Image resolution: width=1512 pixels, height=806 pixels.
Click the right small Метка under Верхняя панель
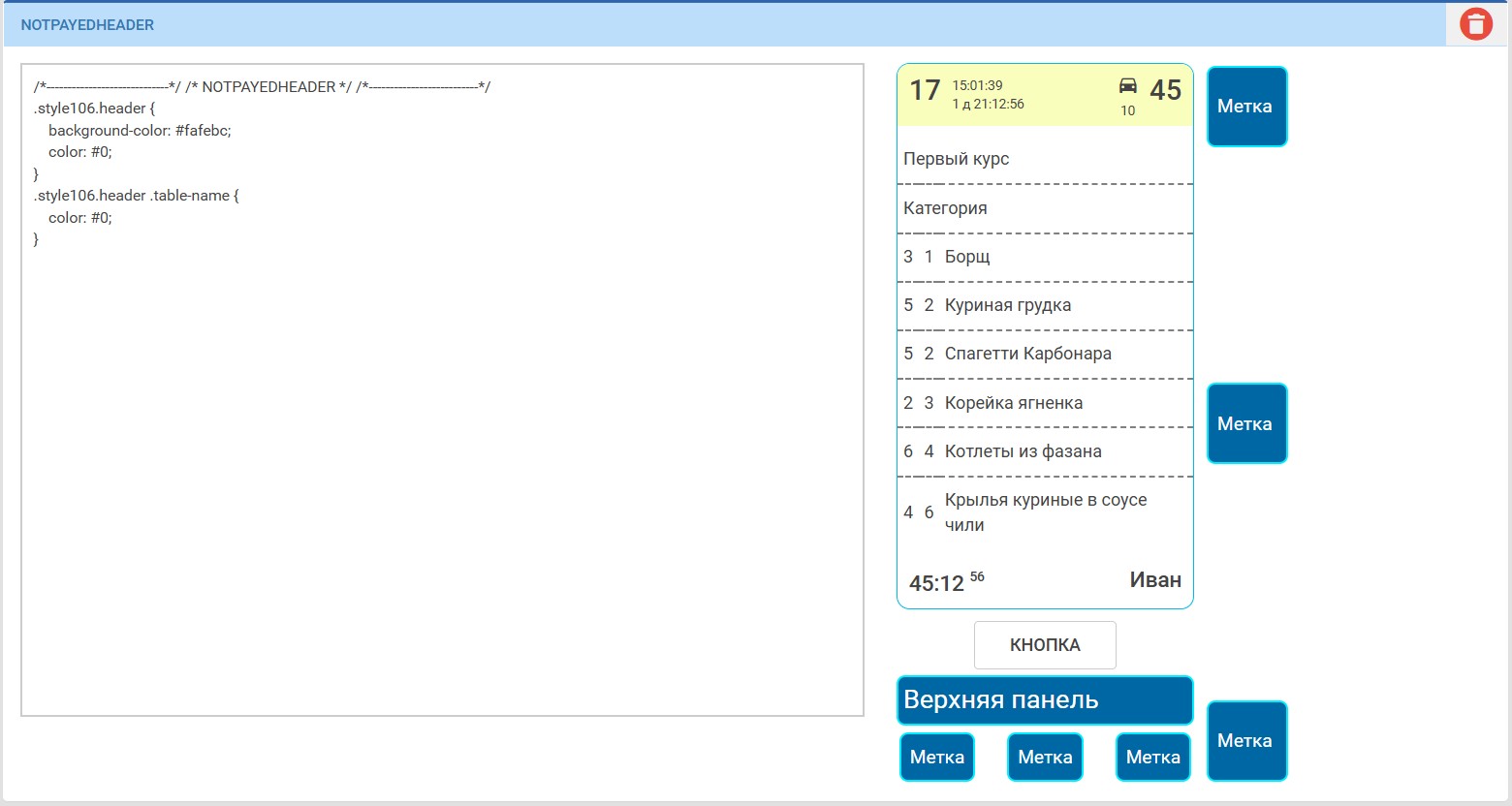(1152, 757)
